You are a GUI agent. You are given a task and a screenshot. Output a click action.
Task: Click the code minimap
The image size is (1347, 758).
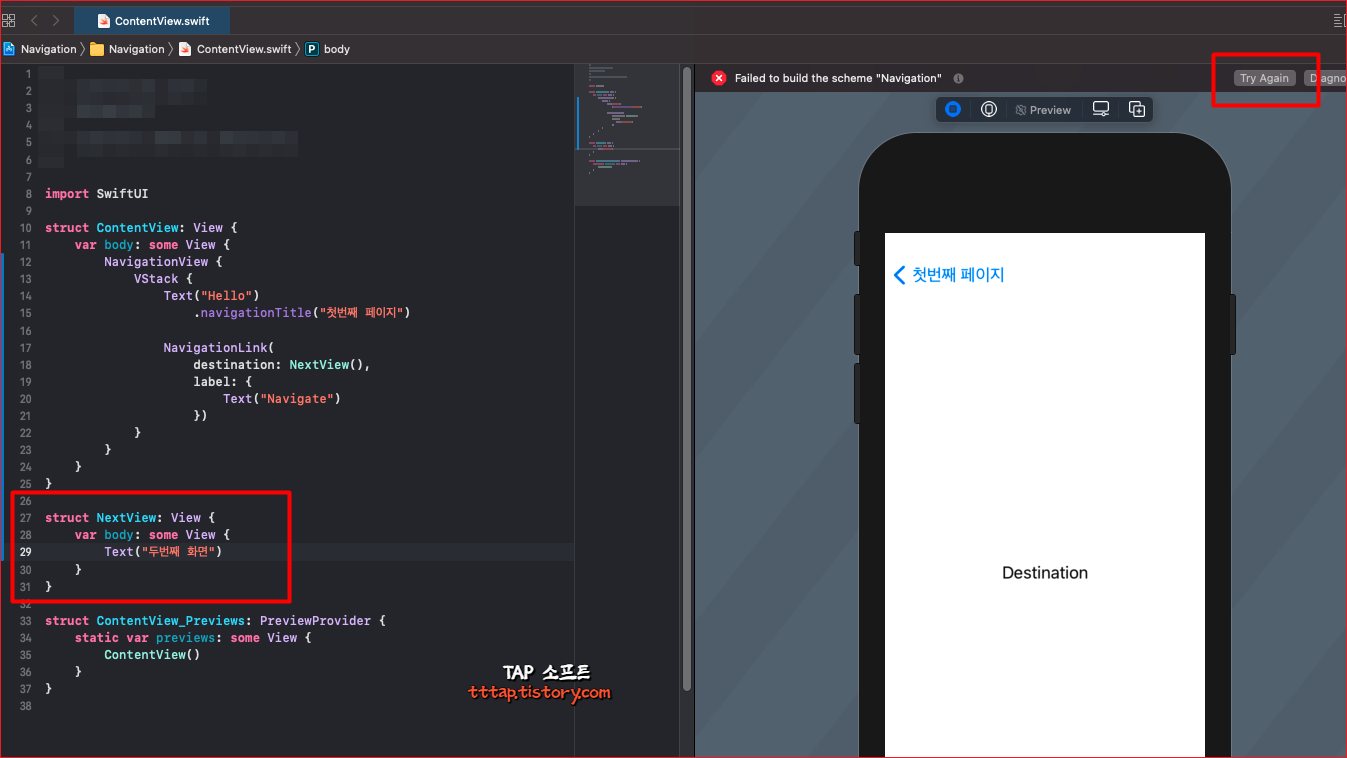[x=626, y=135]
